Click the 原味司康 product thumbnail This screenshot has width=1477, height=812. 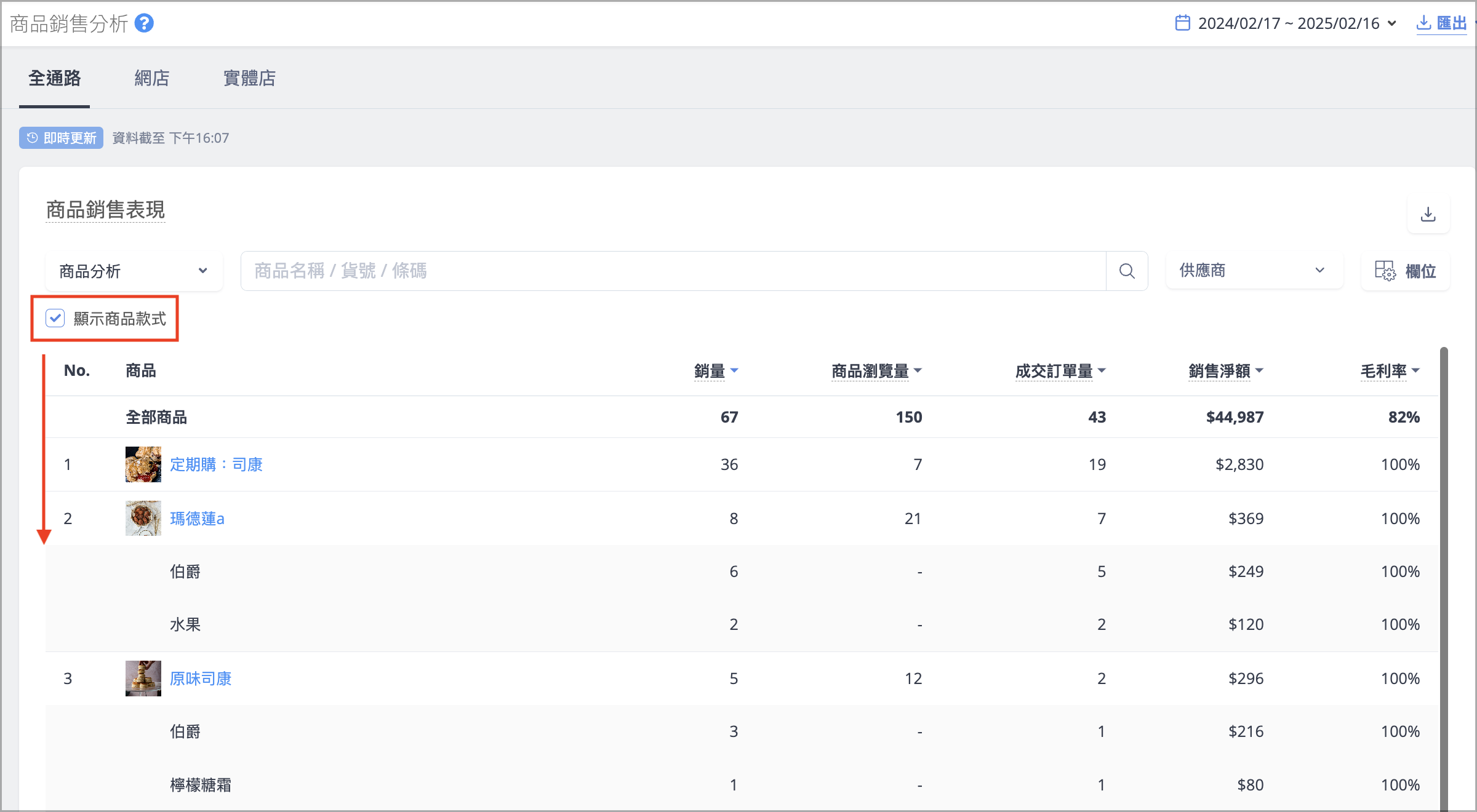(143, 679)
